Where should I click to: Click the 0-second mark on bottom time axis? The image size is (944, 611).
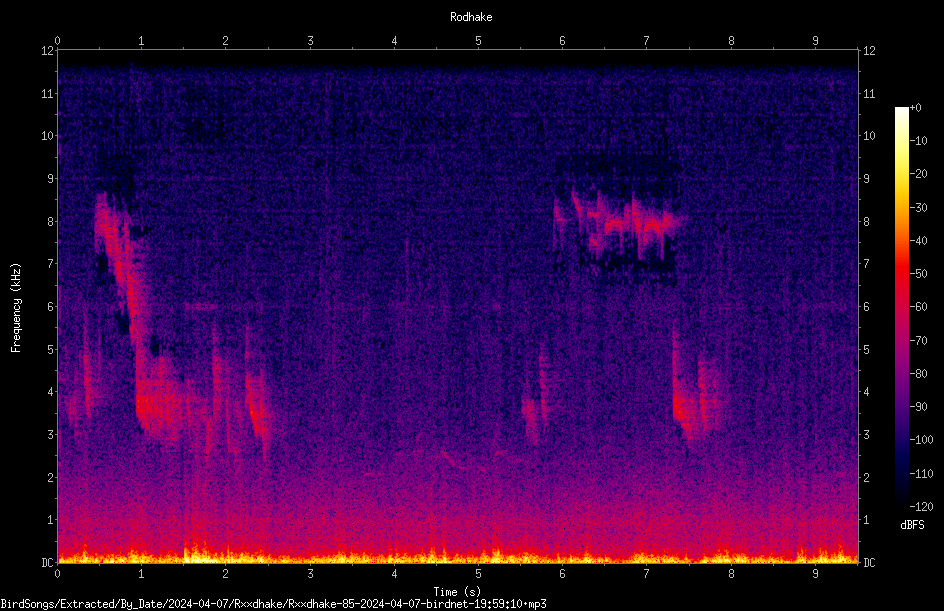57,574
